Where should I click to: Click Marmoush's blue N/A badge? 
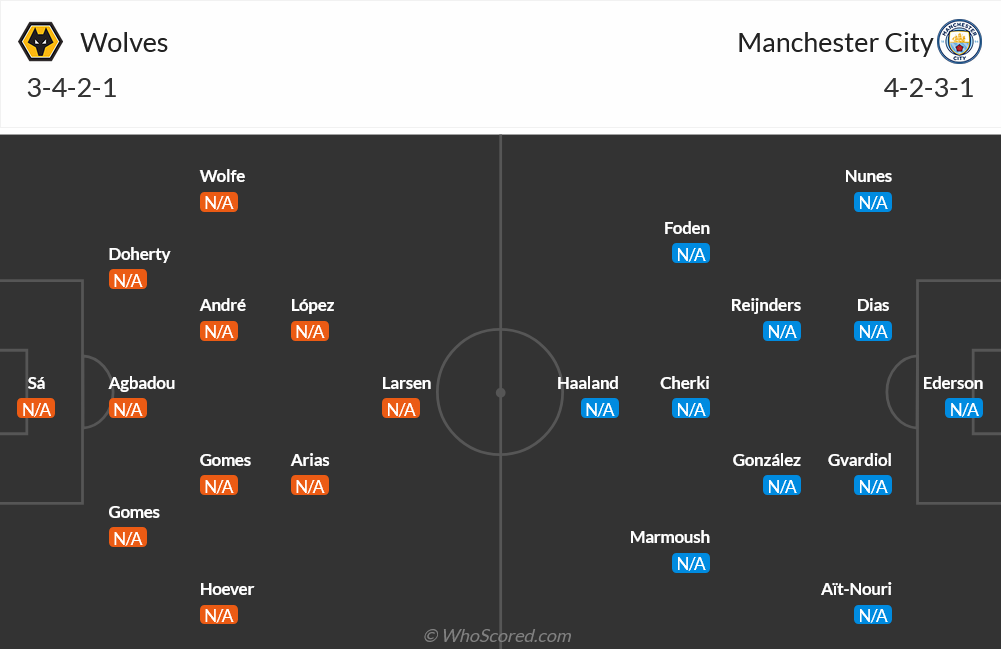click(x=691, y=563)
